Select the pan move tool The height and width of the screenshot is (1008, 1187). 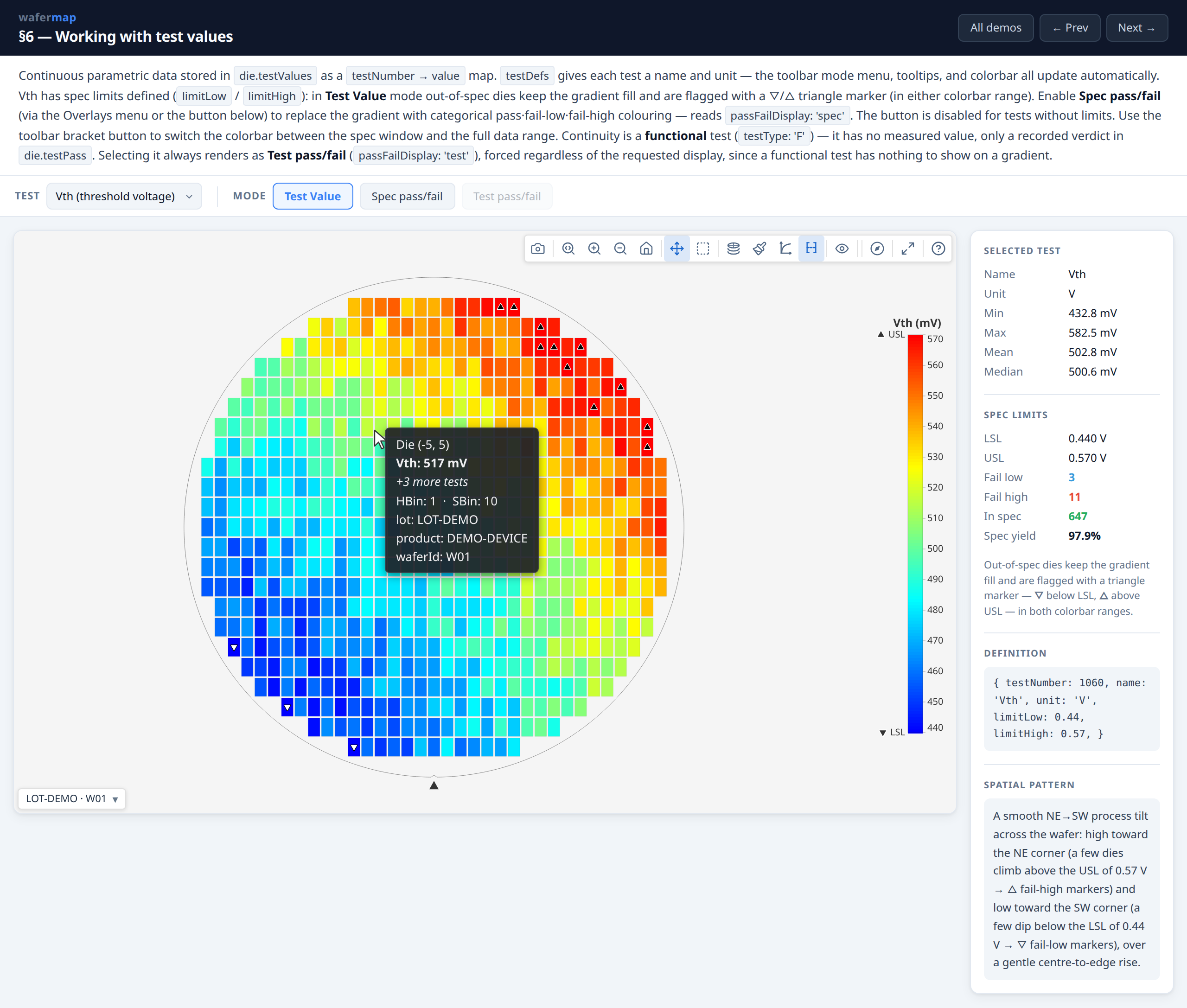(676, 249)
